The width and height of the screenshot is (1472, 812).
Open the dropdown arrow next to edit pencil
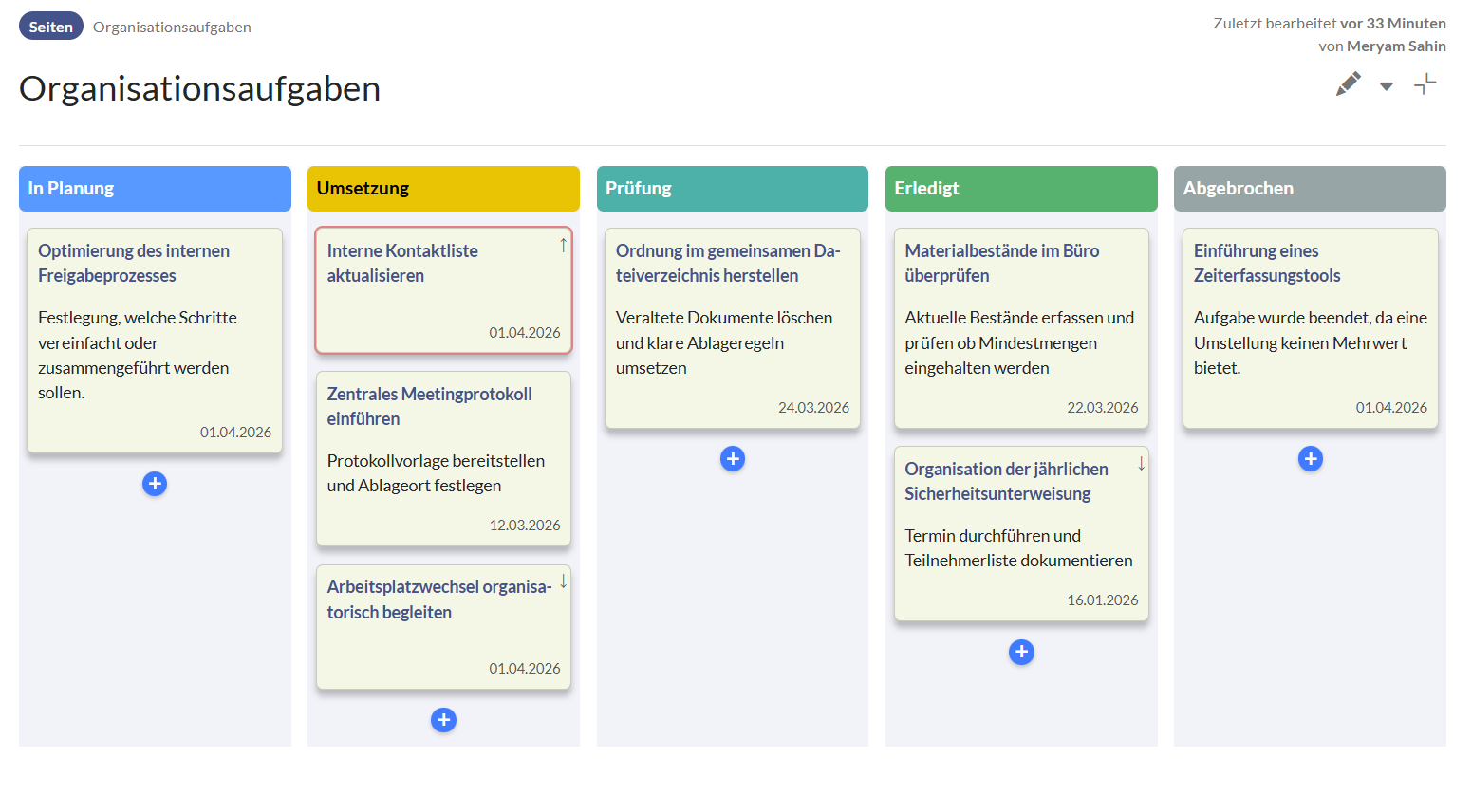pyautogui.click(x=1387, y=86)
